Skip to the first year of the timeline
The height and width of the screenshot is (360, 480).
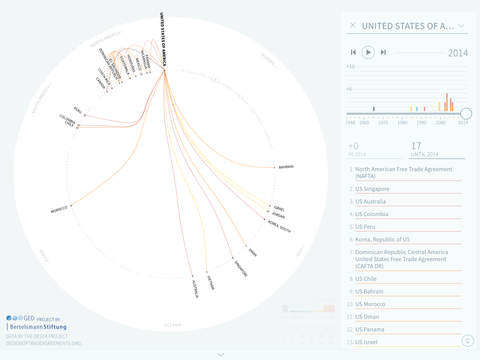[353, 52]
